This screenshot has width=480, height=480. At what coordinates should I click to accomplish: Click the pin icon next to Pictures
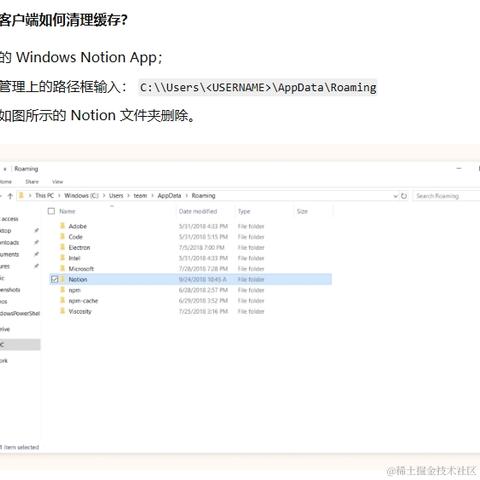[x=36, y=266]
